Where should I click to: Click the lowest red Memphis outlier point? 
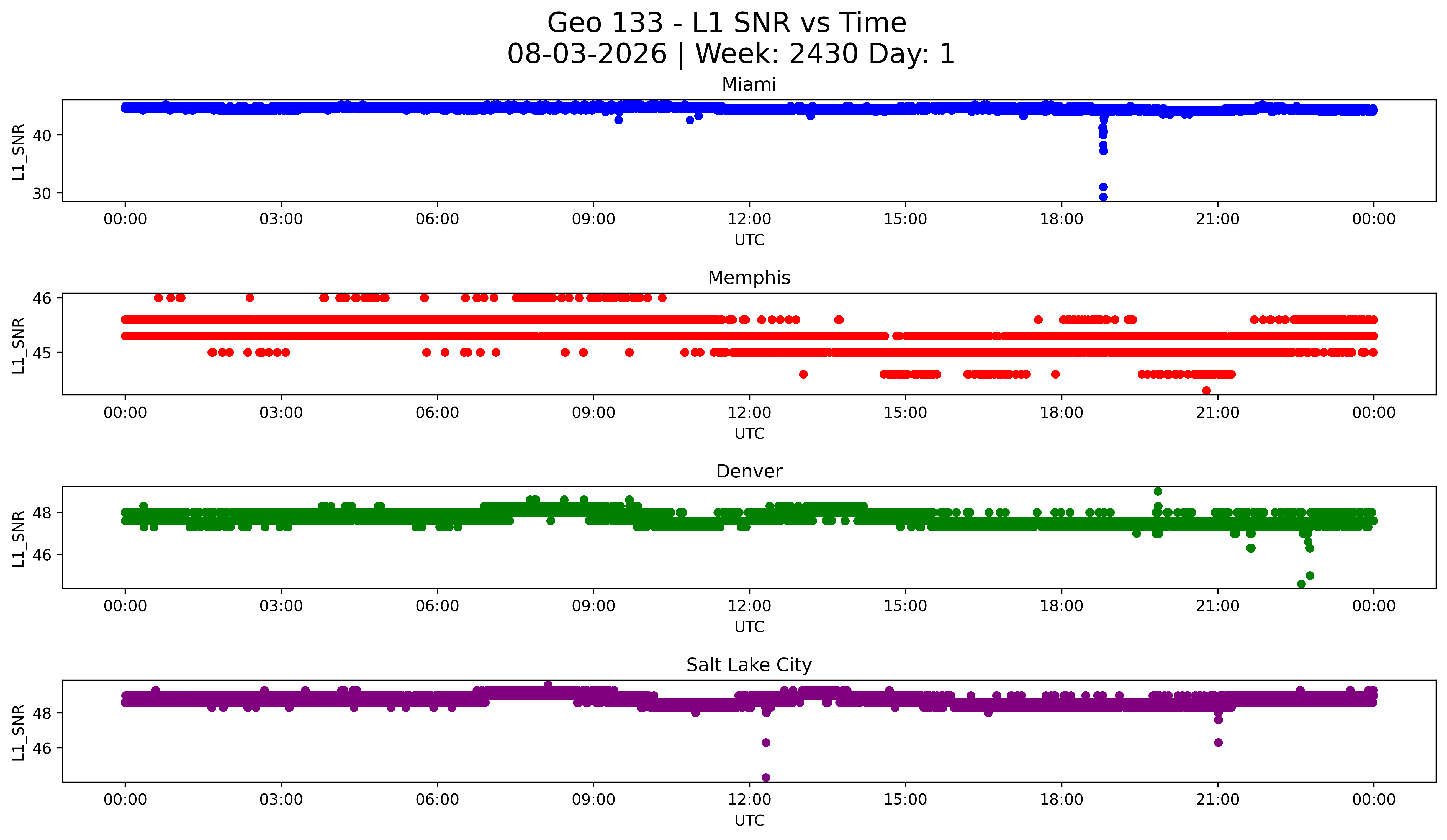(x=1206, y=391)
